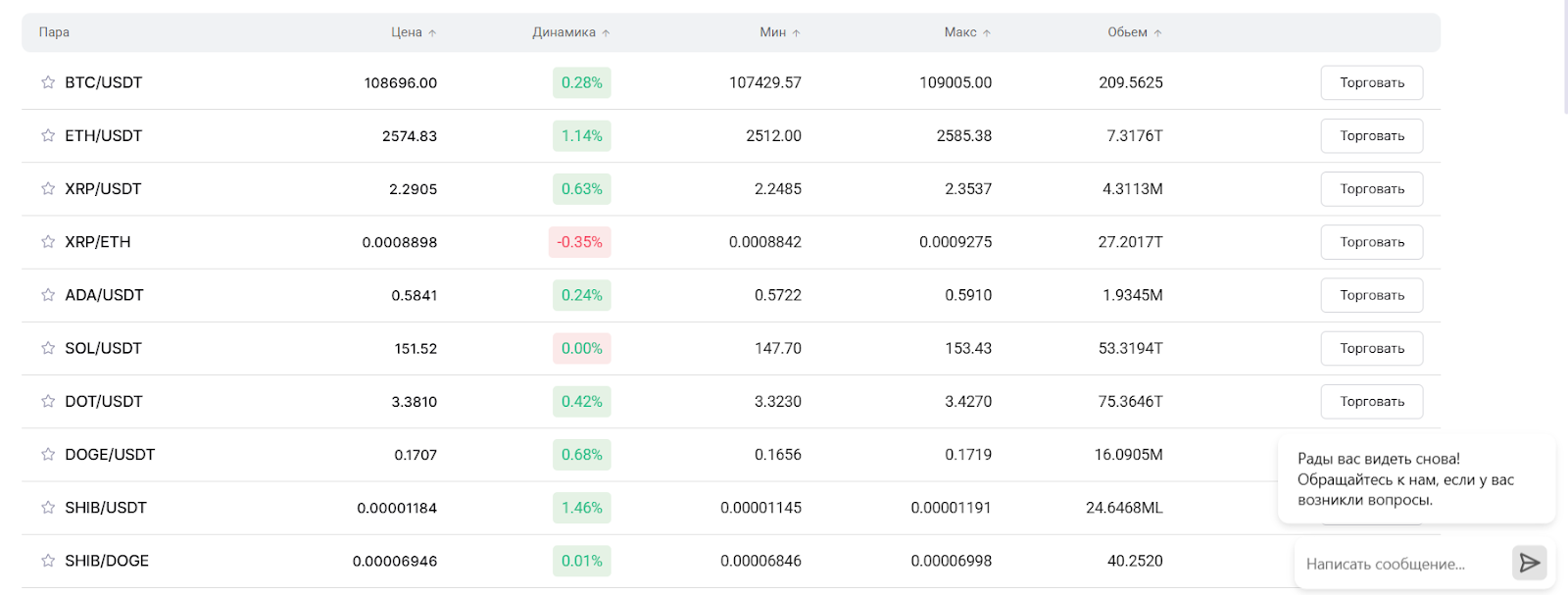Click Торговать button for ETH/USDT
Viewport: 1568px width, 595px height.
point(1372,135)
